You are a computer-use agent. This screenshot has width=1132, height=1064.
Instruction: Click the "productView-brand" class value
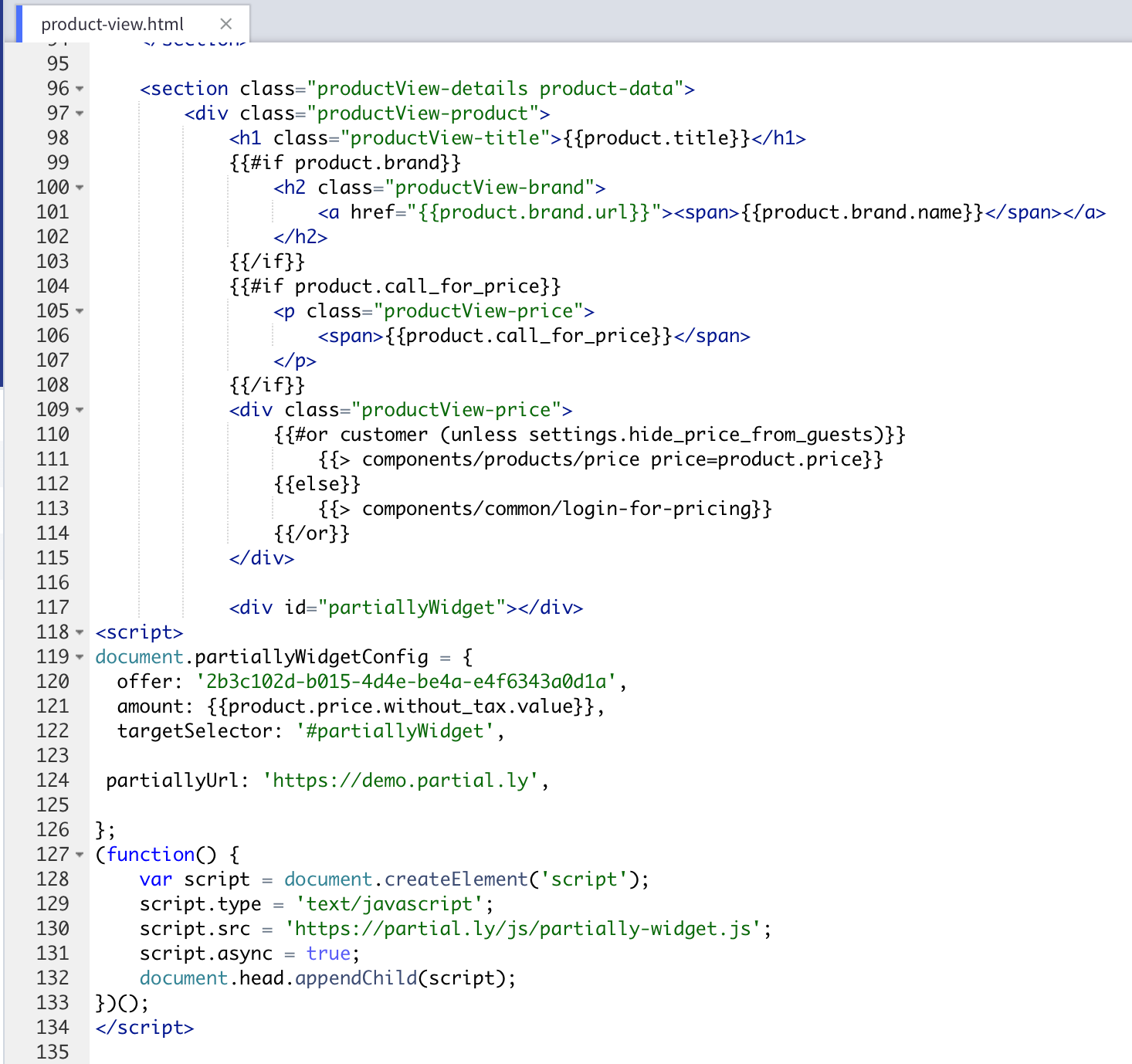click(490, 188)
